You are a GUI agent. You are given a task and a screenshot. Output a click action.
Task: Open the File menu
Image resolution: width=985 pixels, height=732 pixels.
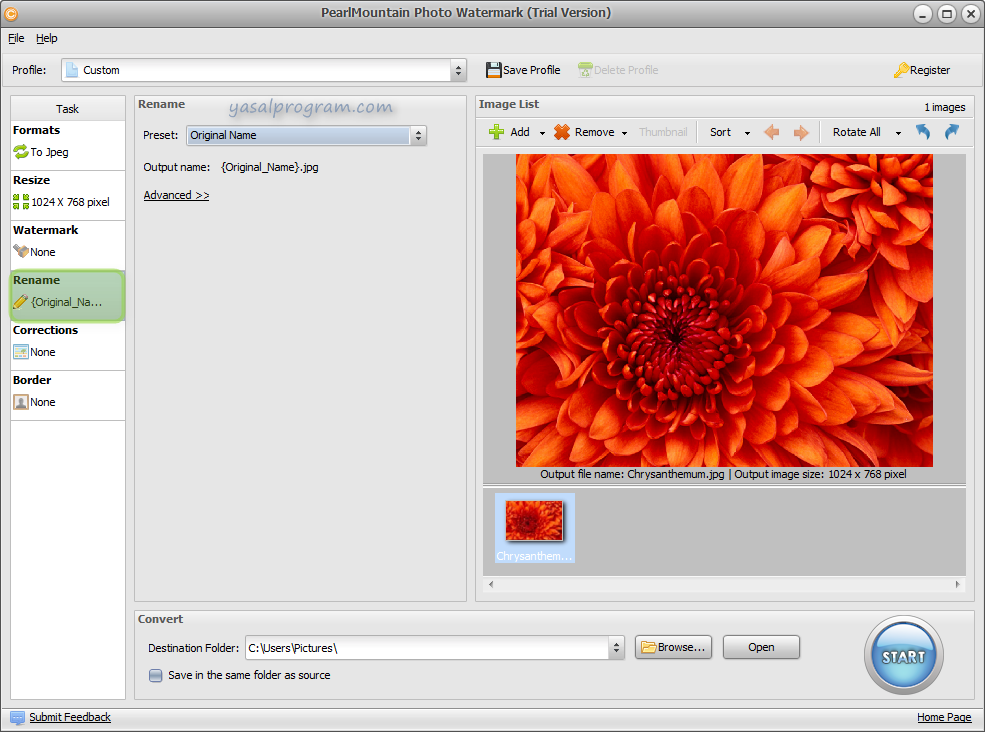[16, 38]
